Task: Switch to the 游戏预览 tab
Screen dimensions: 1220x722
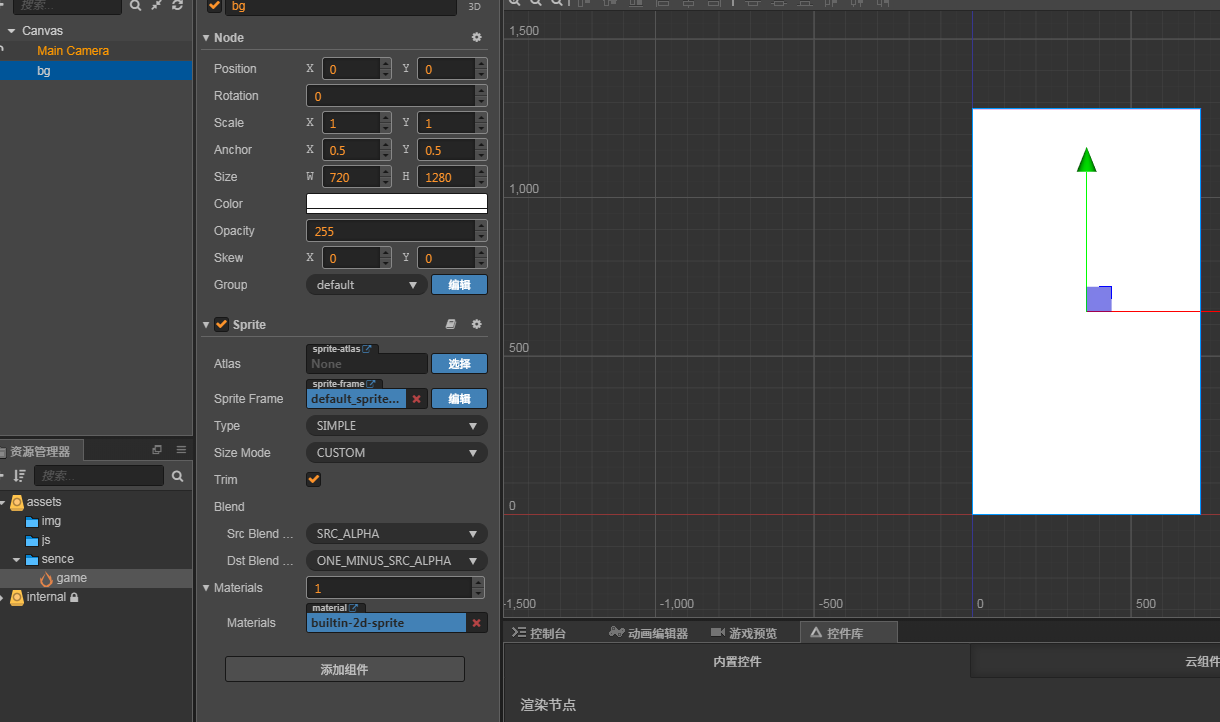Action: click(743, 633)
